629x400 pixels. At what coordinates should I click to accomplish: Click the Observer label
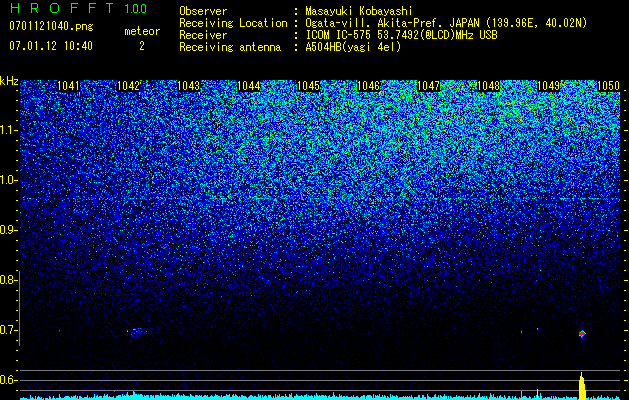[203, 11]
